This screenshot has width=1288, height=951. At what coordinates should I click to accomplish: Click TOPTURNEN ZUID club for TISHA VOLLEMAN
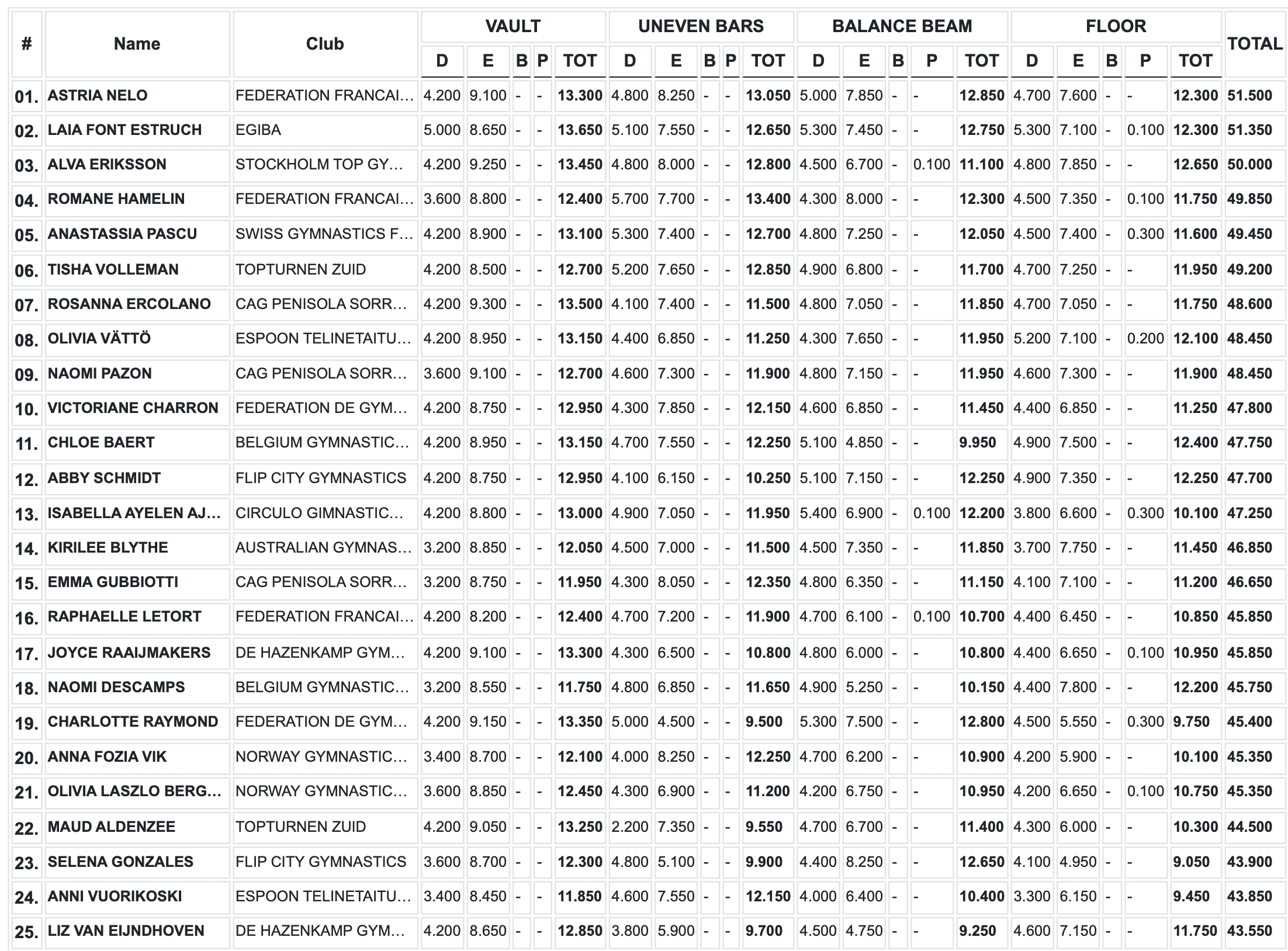pos(300,269)
